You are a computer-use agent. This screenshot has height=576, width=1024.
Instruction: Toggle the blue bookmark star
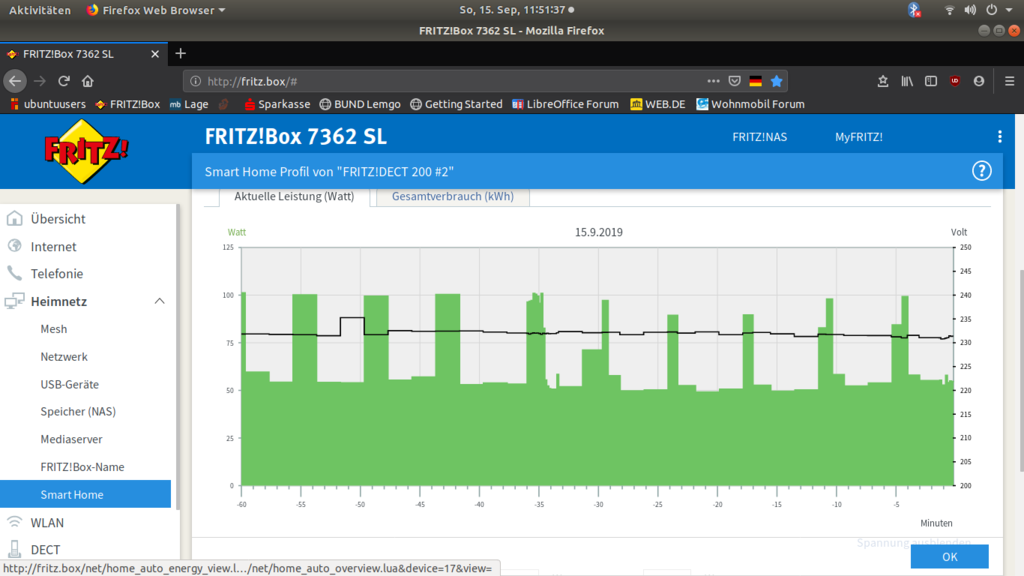(x=776, y=81)
